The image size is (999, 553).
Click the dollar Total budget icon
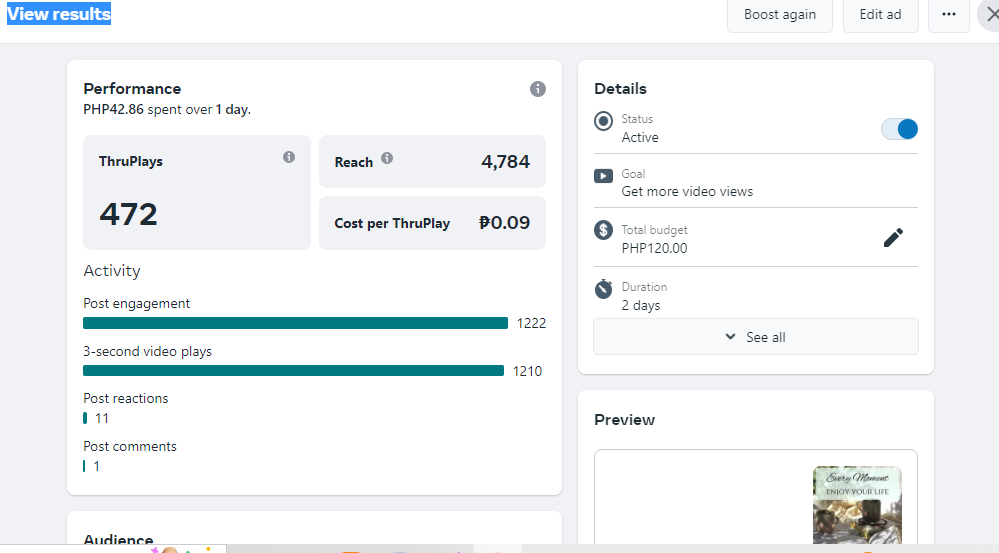(603, 230)
